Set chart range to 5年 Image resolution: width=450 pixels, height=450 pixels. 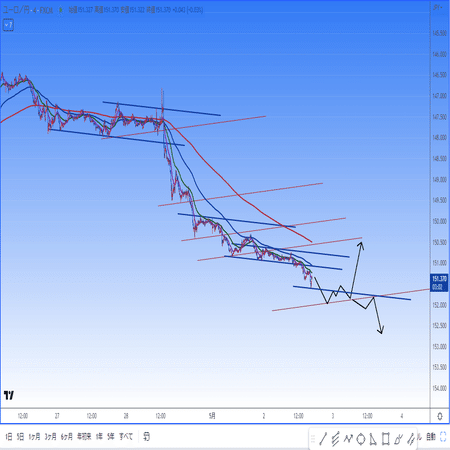click(111, 437)
